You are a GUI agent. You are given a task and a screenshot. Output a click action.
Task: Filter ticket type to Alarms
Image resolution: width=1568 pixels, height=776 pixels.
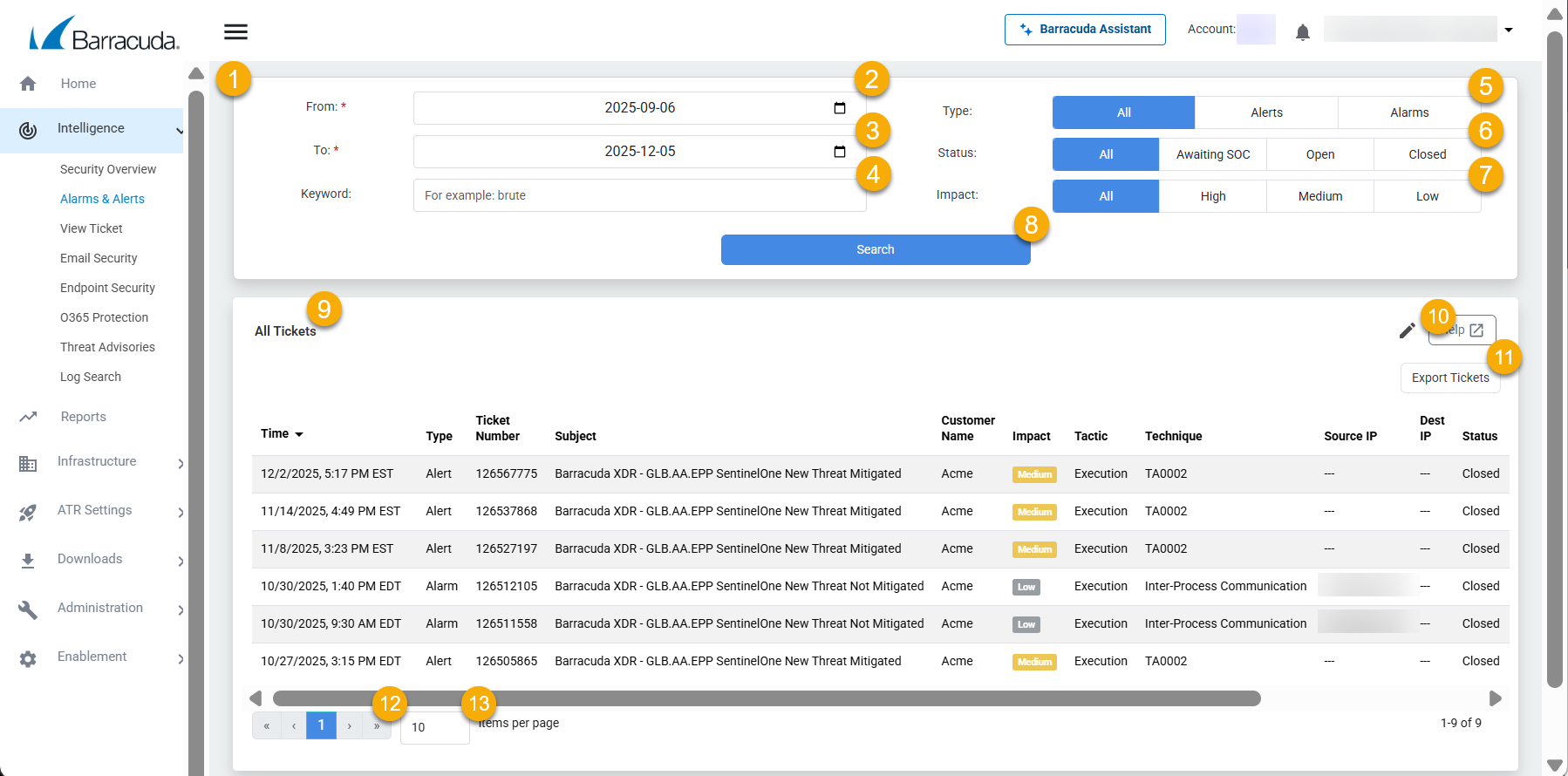coord(1408,112)
